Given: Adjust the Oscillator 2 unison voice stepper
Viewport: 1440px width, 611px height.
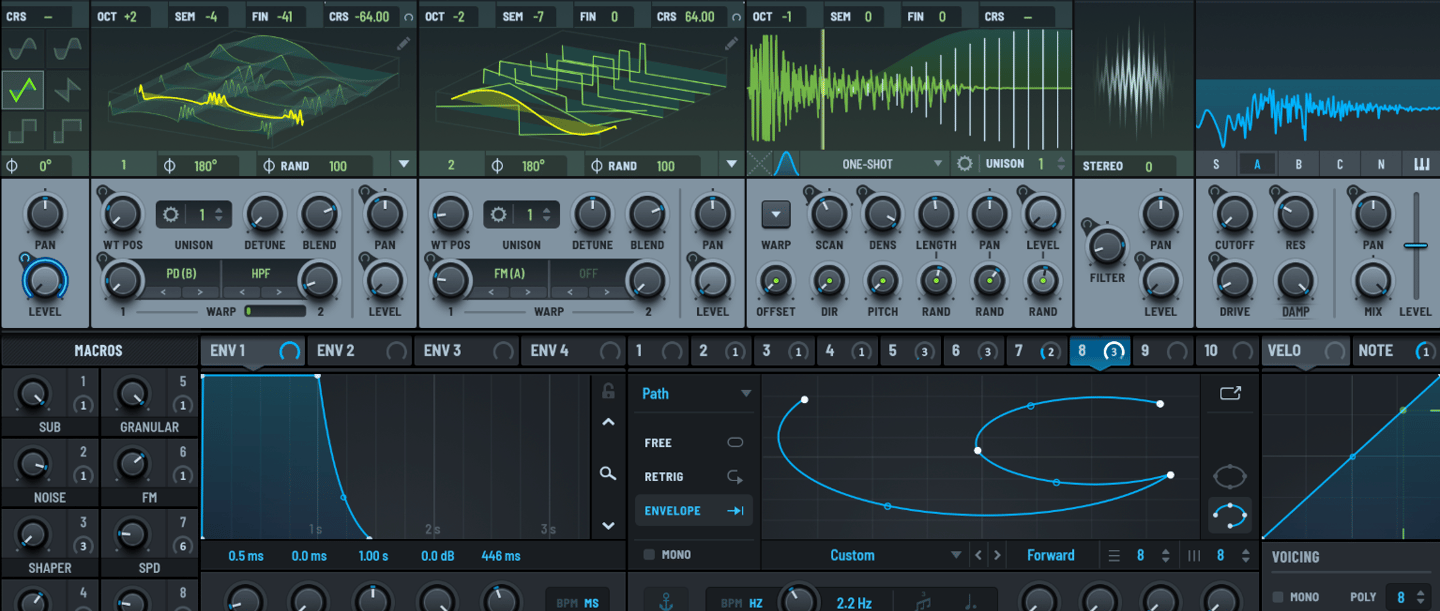Looking at the screenshot, I should click(549, 215).
